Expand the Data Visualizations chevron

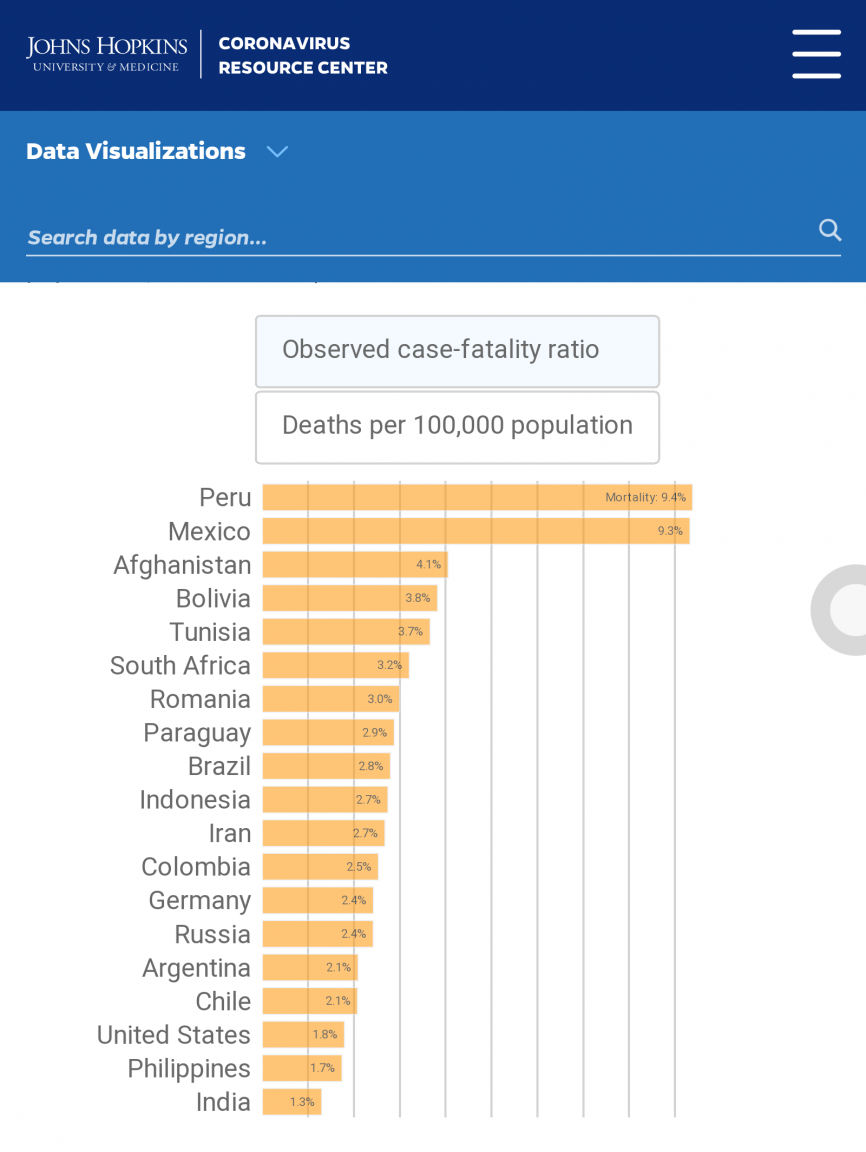(x=277, y=152)
